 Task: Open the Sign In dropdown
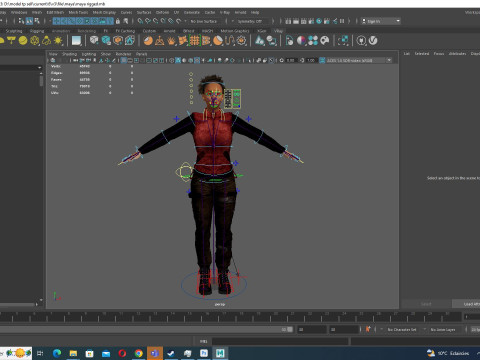click(x=381, y=21)
